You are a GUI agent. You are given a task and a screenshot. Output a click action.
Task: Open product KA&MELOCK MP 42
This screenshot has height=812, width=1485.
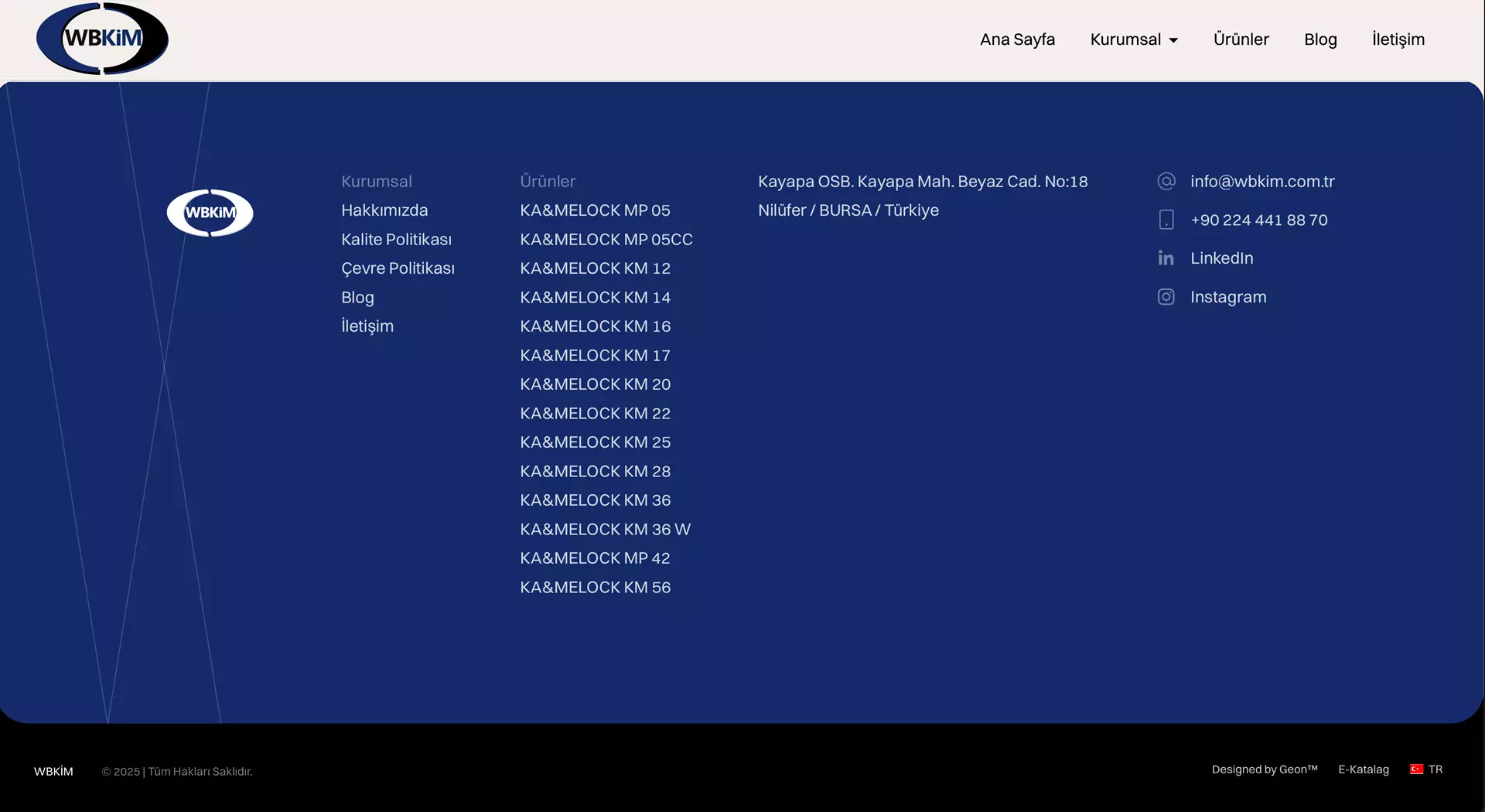(595, 558)
